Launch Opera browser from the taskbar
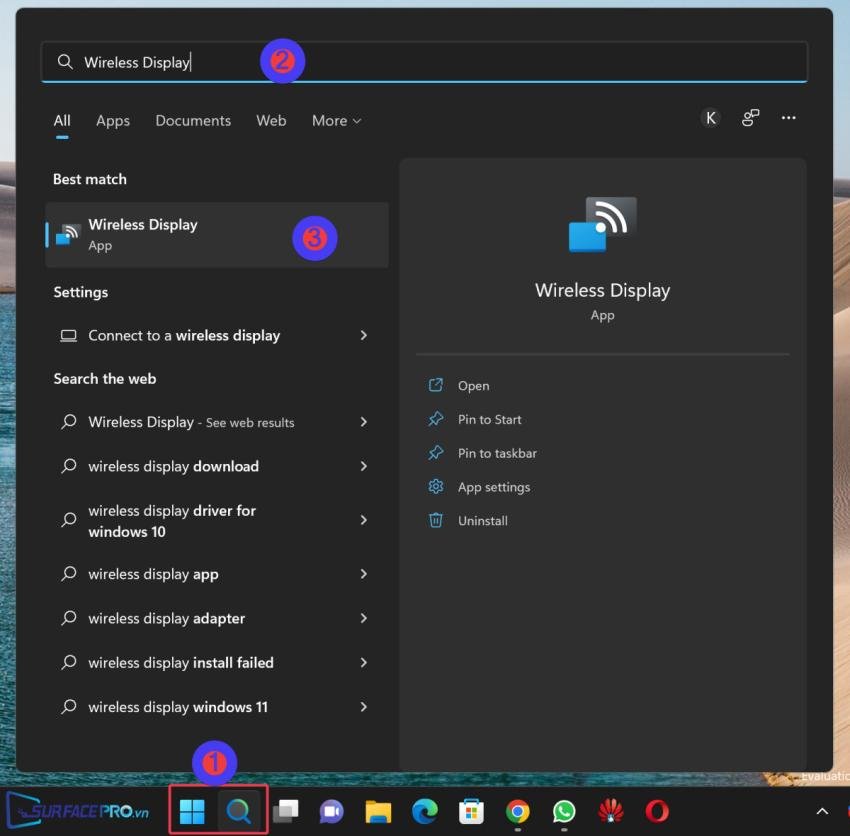850x836 pixels. pos(657,811)
